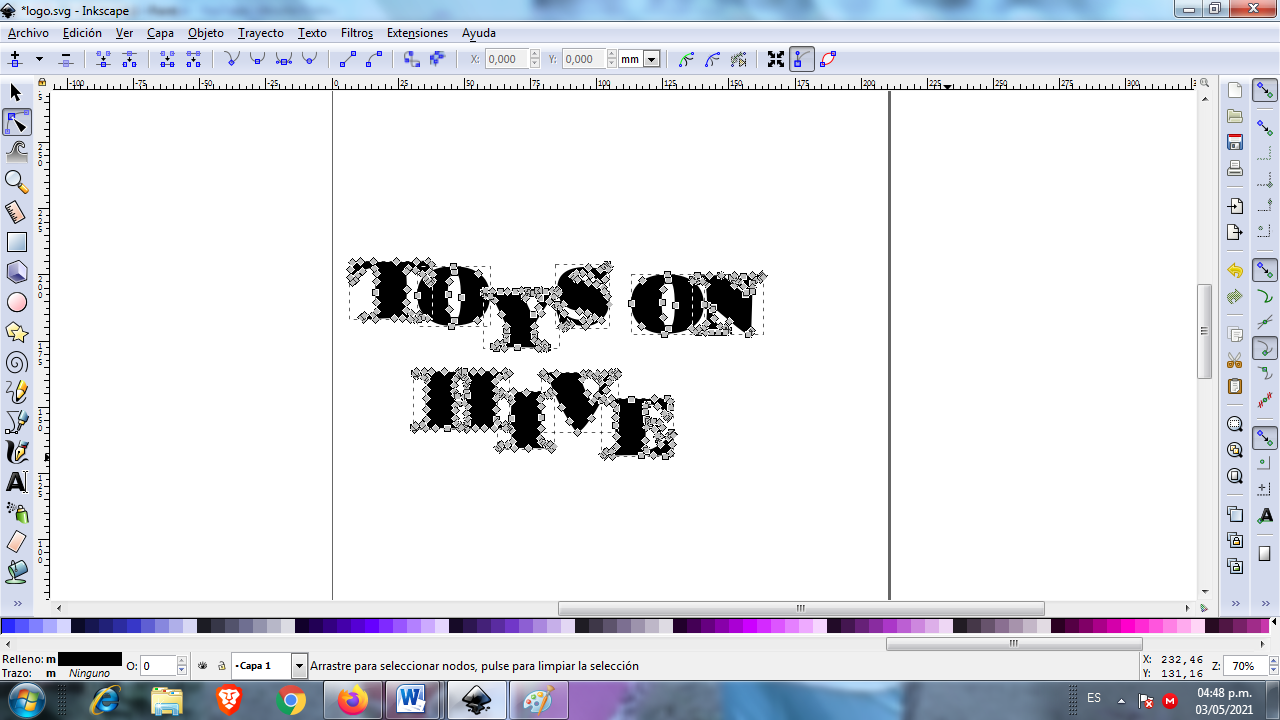Expand hidden toolbox tools chevron
Viewport: 1280px width, 720px height.
point(17,604)
